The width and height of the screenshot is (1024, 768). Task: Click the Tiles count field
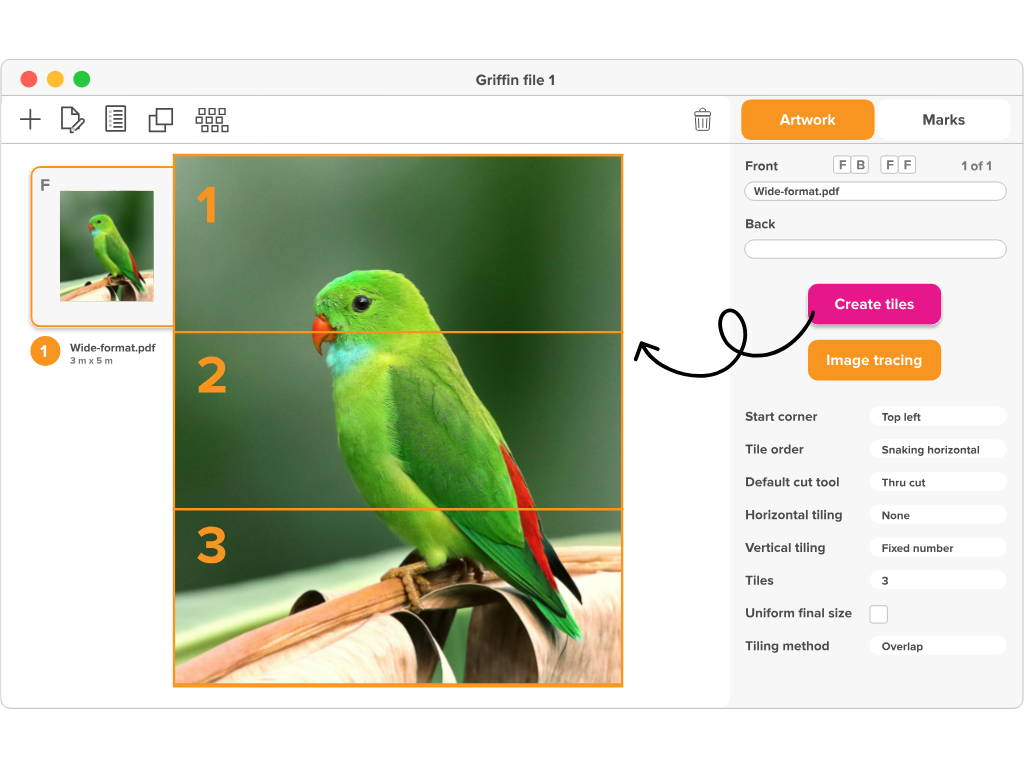pyautogui.click(x=937, y=580)
